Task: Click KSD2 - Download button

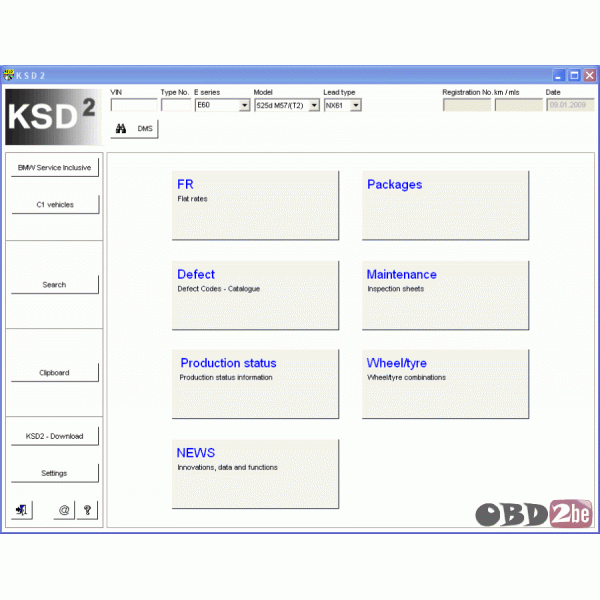Action: [x=55, y=436]
